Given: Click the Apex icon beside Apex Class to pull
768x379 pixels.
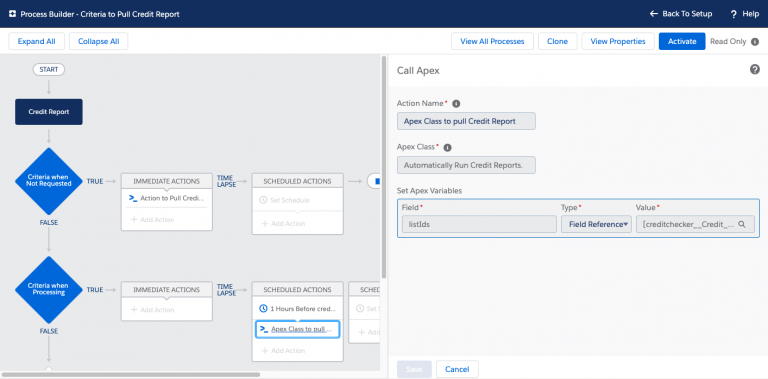Looking at the screenshot, I should point(263,329).
